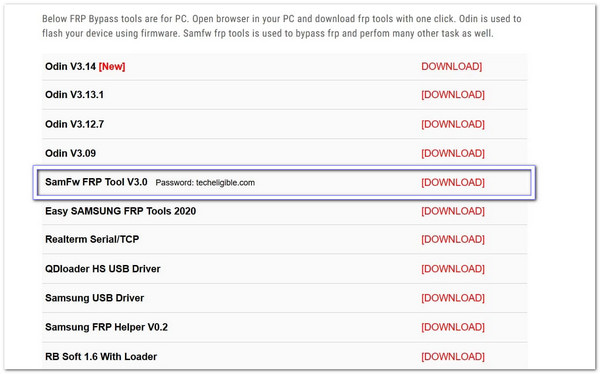Click the 'SamFw FRP Tool V3.0' title
Image resolution: width=600 pixels, height=374 pixels.
[x=96, y=182]
